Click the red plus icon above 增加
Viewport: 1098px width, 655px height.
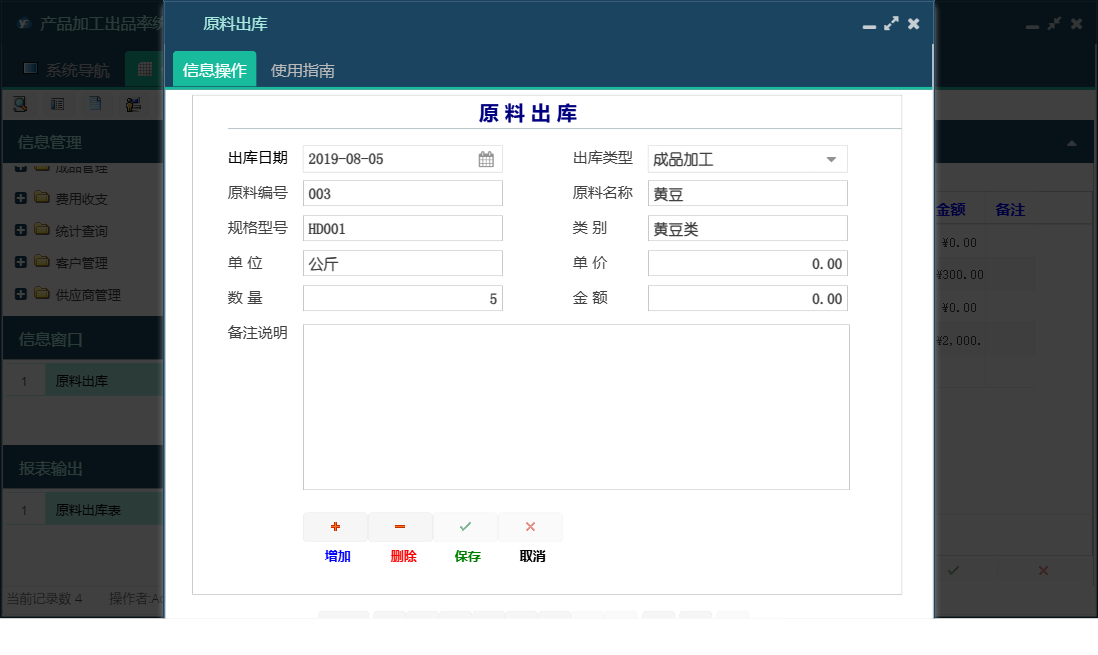click(x=335, y=527)
